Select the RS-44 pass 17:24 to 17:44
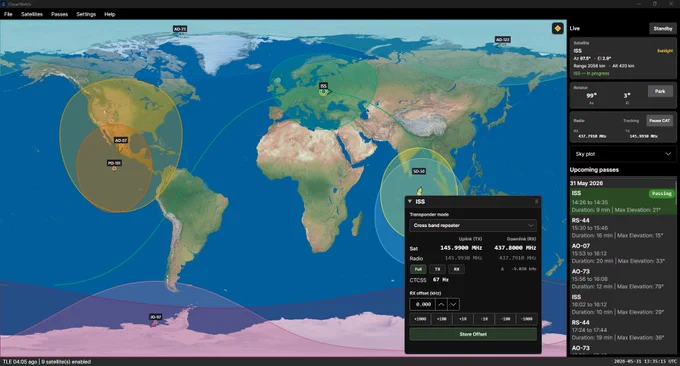The height and width of the screenshot is (366, 680). point(623,330)
